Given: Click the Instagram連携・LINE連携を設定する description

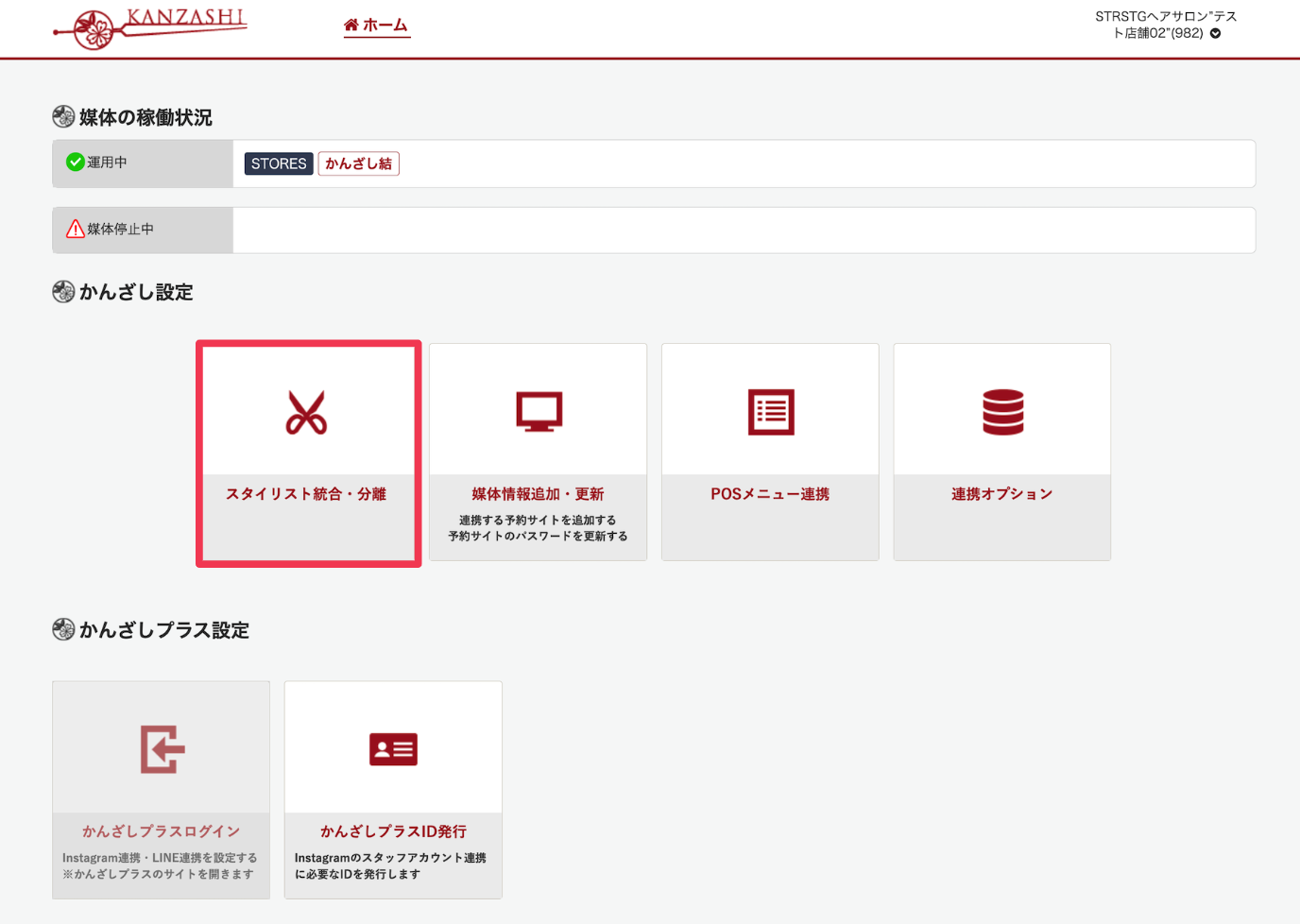Looking at the screenshot, I should [x=160, y=858].
